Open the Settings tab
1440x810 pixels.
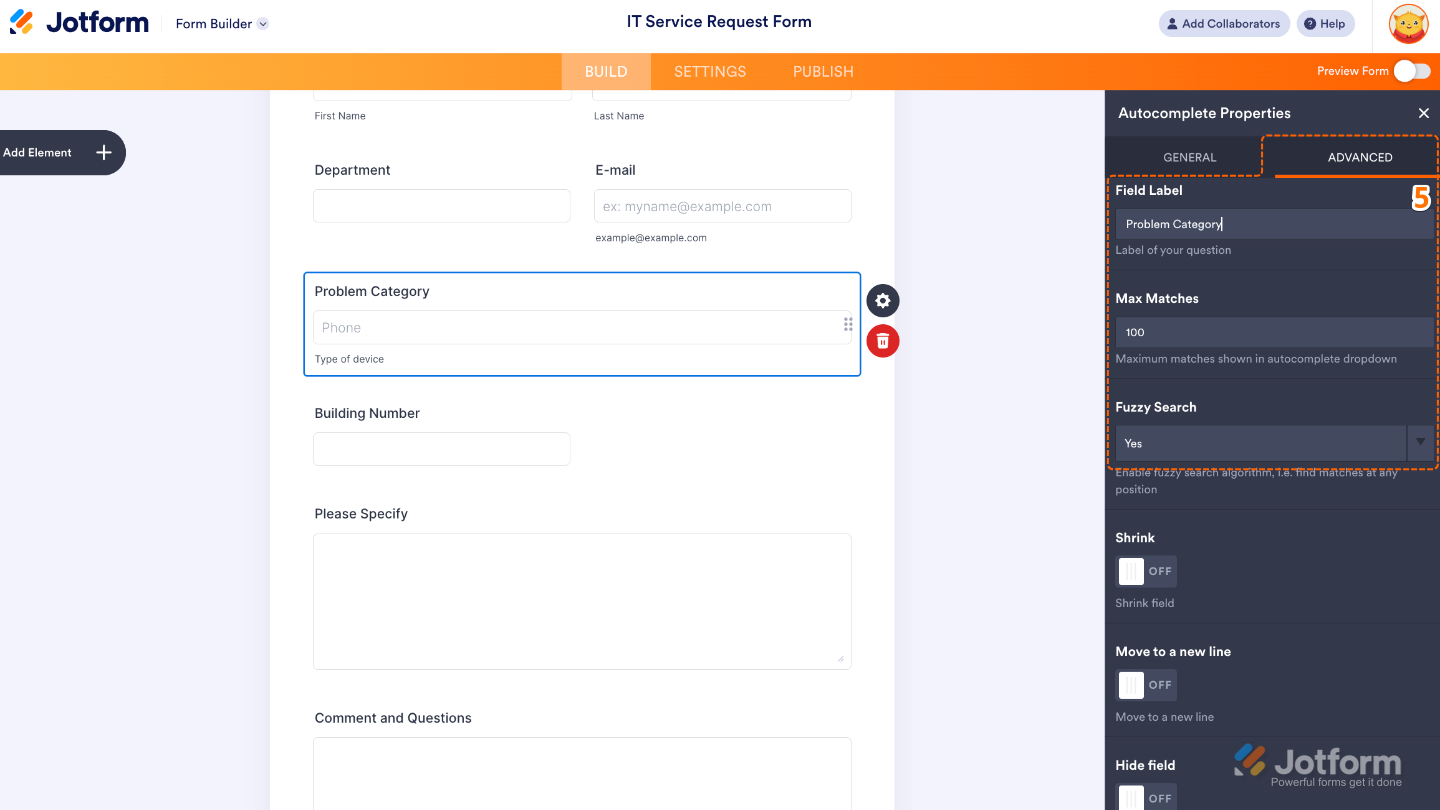pyautogui.click(x=710, y=72)
